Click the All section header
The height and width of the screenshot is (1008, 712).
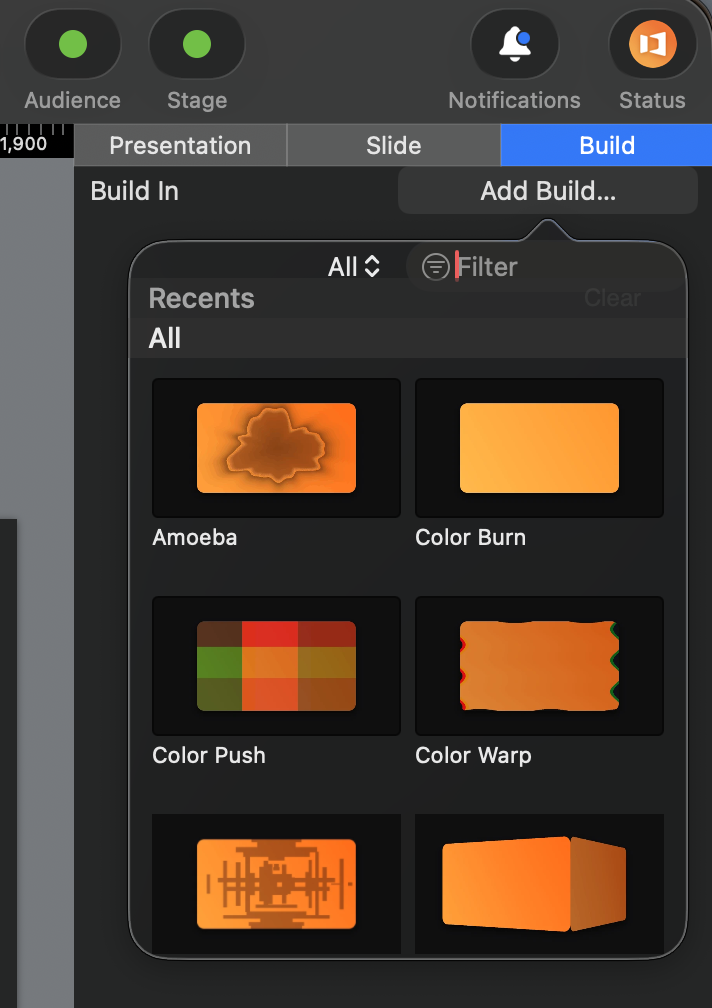[x=165, y=338]
